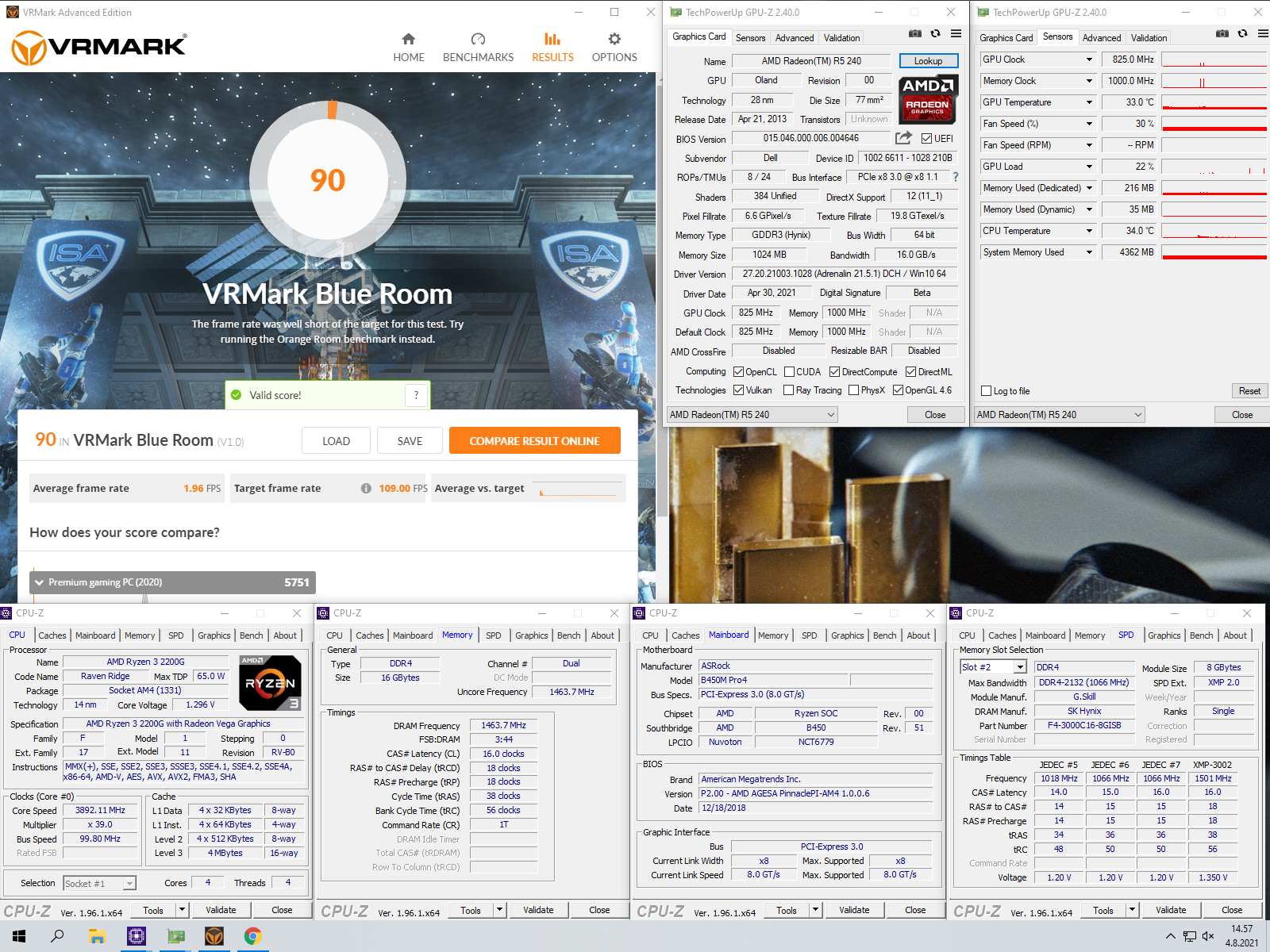Toggle PhysX checkbox
Viewport: 1270px width, 952px height.
[x=853, y=390]
